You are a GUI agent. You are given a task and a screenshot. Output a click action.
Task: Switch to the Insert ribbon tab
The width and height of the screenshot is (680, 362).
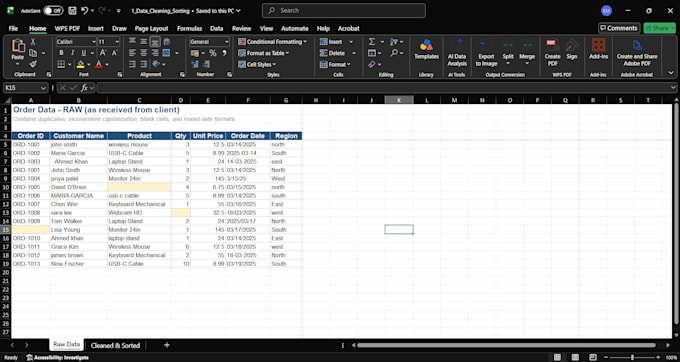(x=95, y=28)
